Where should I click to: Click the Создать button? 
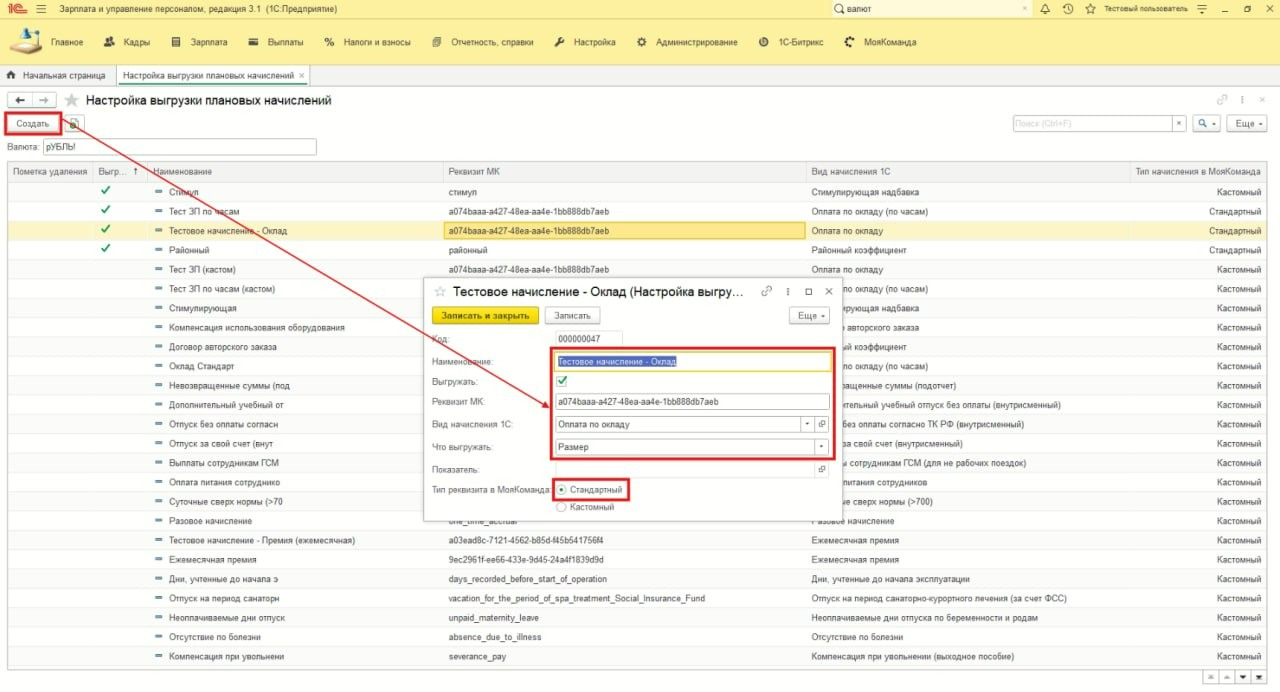tap(32, 124)
